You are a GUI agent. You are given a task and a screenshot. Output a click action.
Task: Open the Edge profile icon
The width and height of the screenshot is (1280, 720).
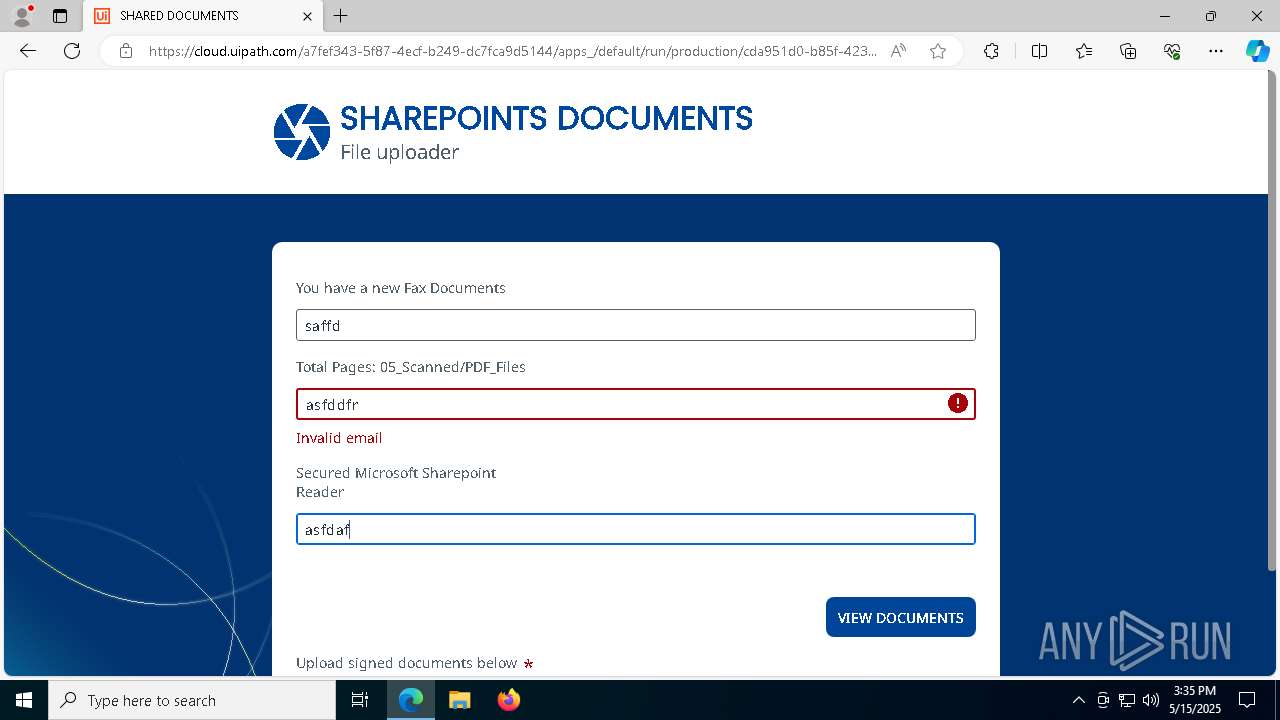[x=22, y=16]
